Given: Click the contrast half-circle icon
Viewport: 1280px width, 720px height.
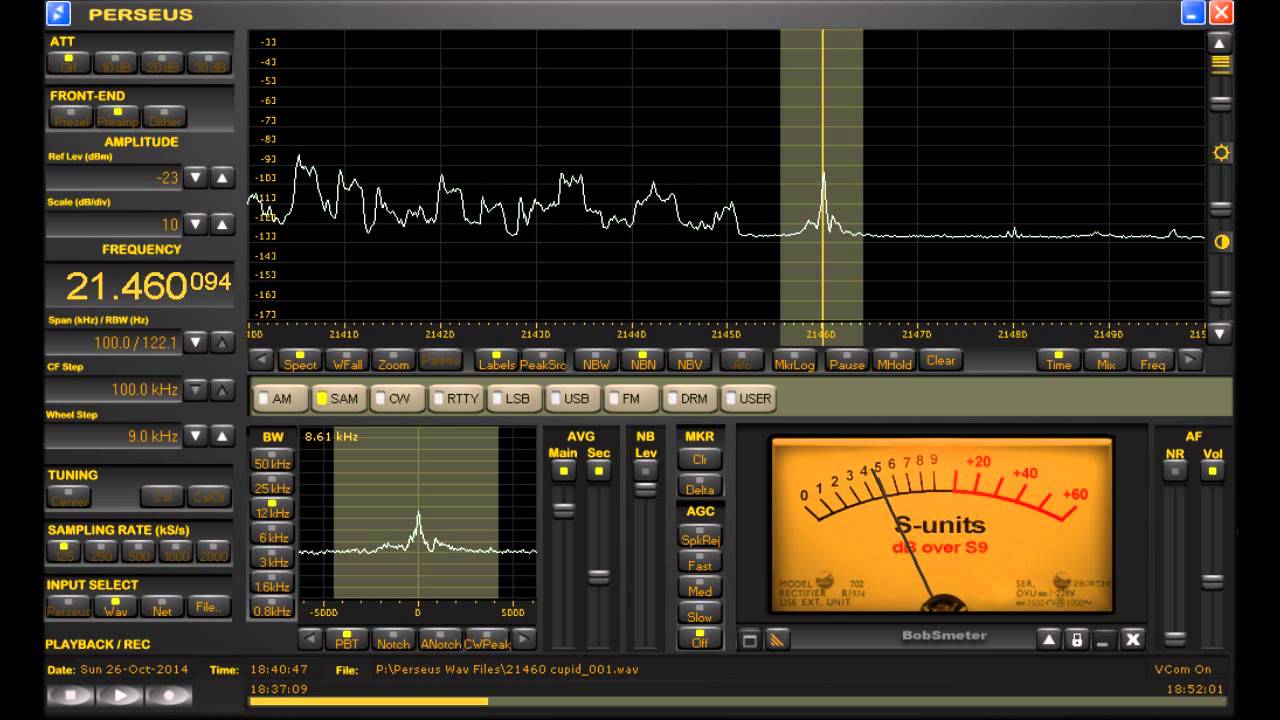Looking at the screenshot, I should [x=1221, y=242].
